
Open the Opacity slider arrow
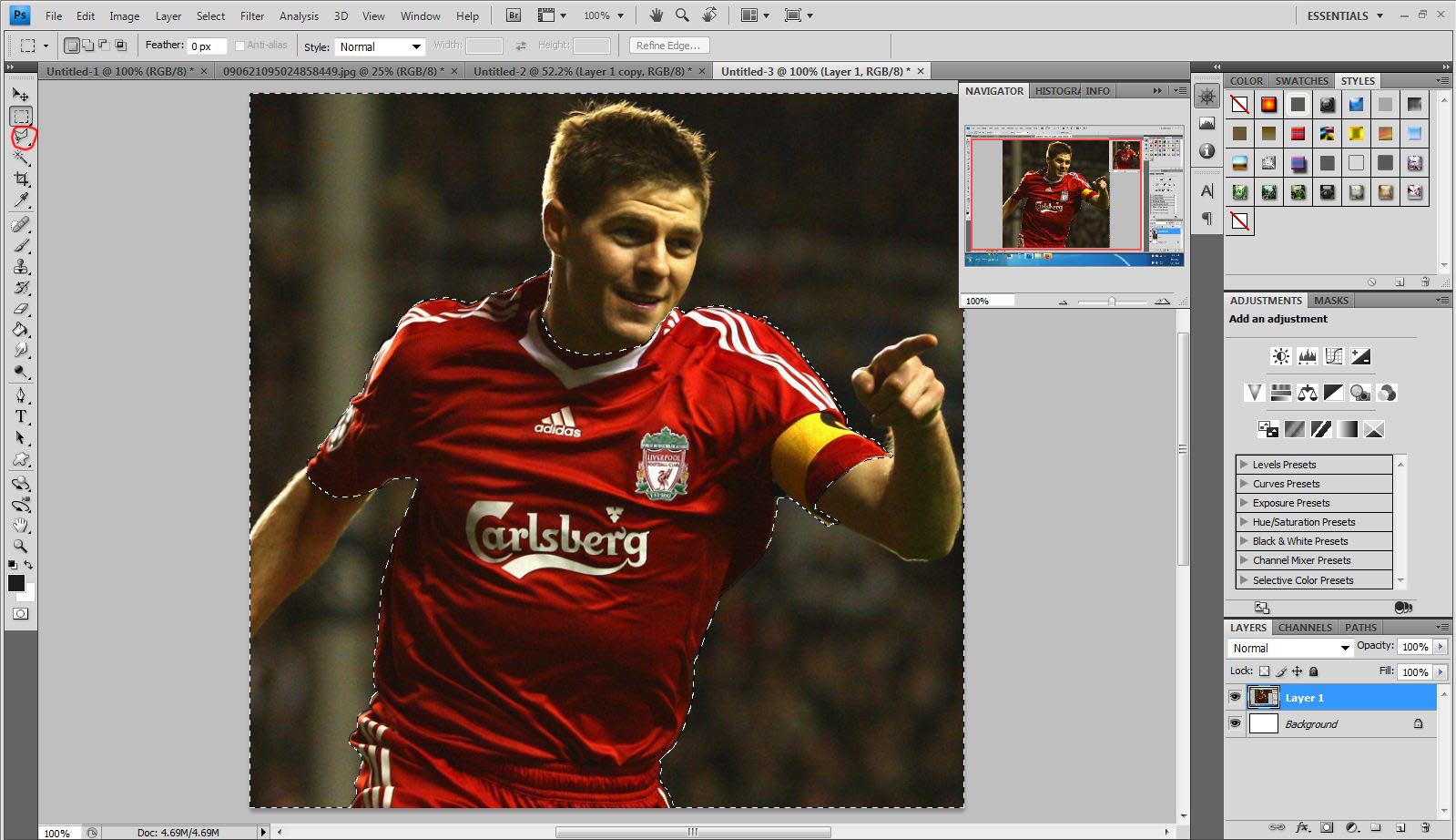pos(1441,647)
